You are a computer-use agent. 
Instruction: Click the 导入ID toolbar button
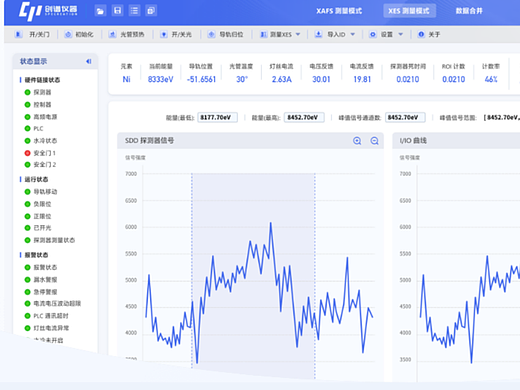330,34
